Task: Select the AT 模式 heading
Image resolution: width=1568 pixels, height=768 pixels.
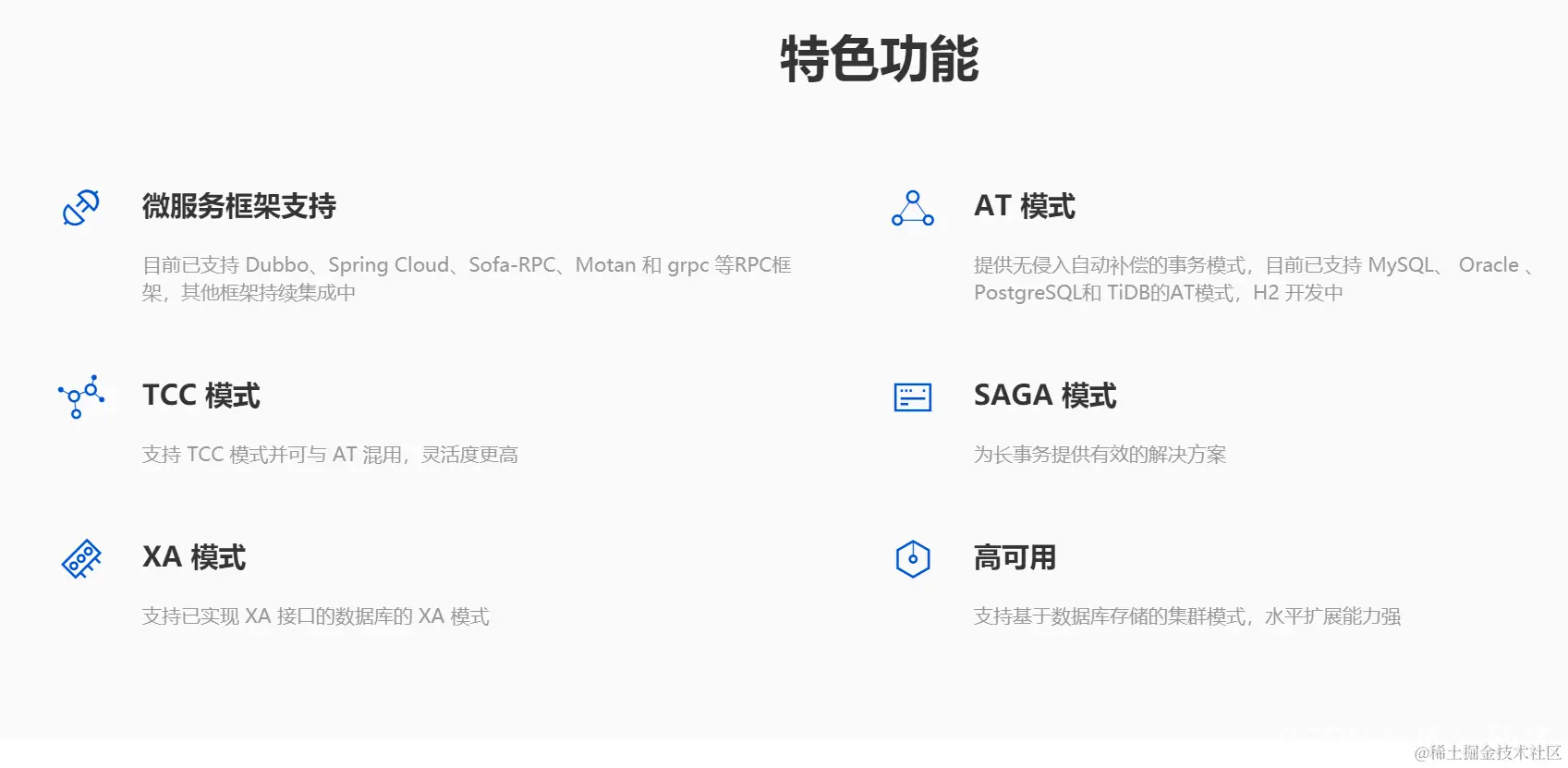Action: tap(1025, 206)
